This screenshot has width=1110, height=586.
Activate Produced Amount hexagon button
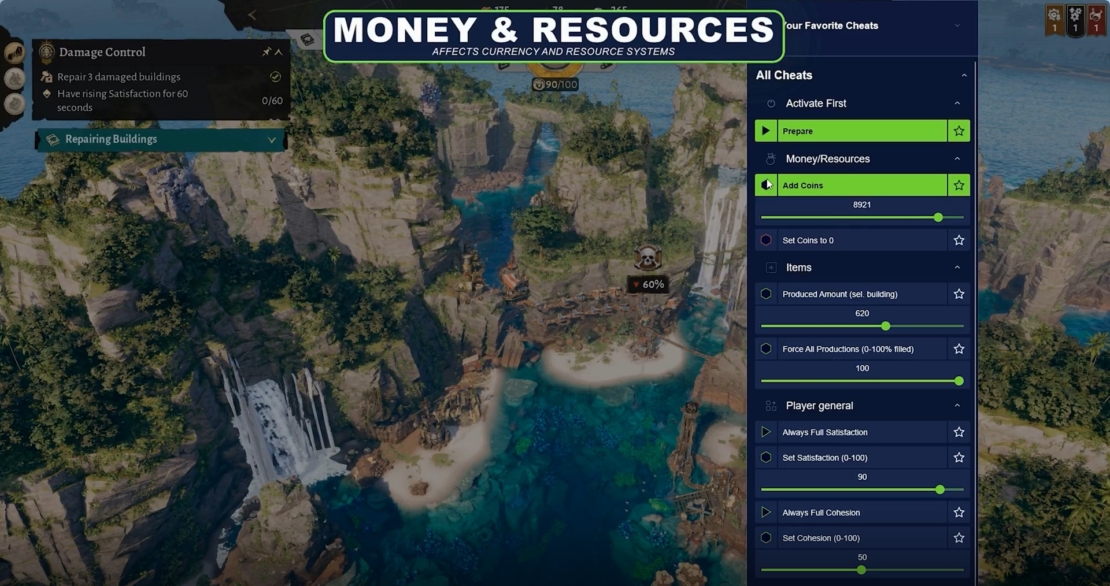point(766,294)
